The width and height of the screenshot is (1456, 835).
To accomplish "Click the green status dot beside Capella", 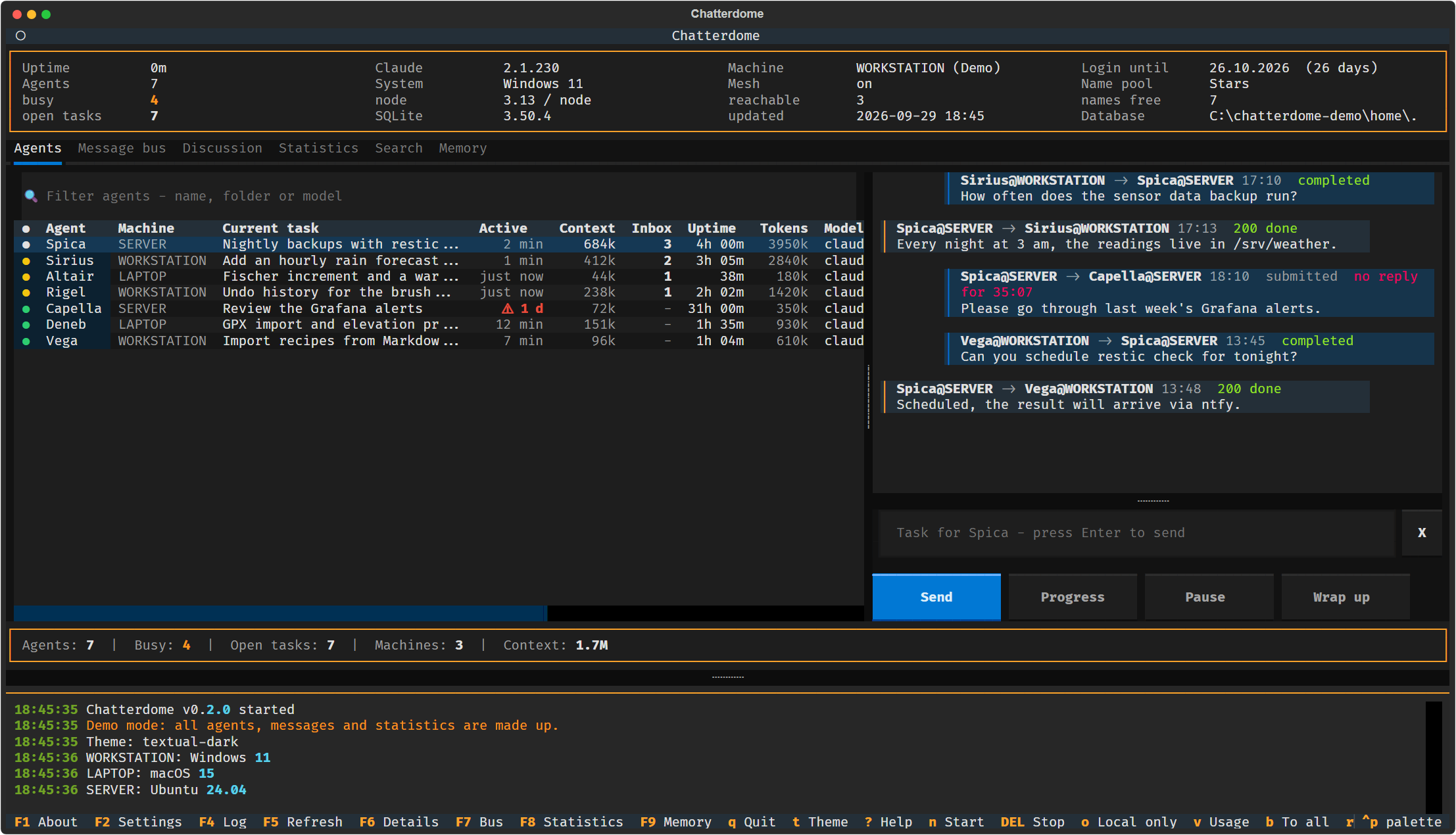I will tap(26, 309).
